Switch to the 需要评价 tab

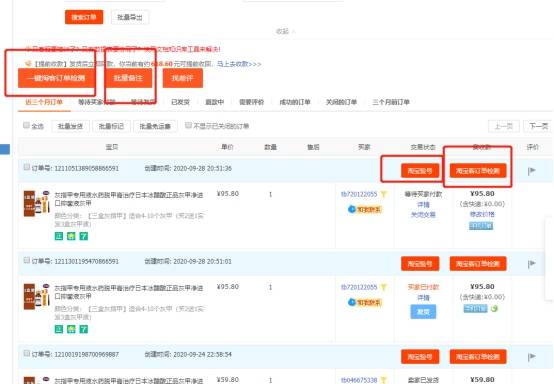coord(252,102)
